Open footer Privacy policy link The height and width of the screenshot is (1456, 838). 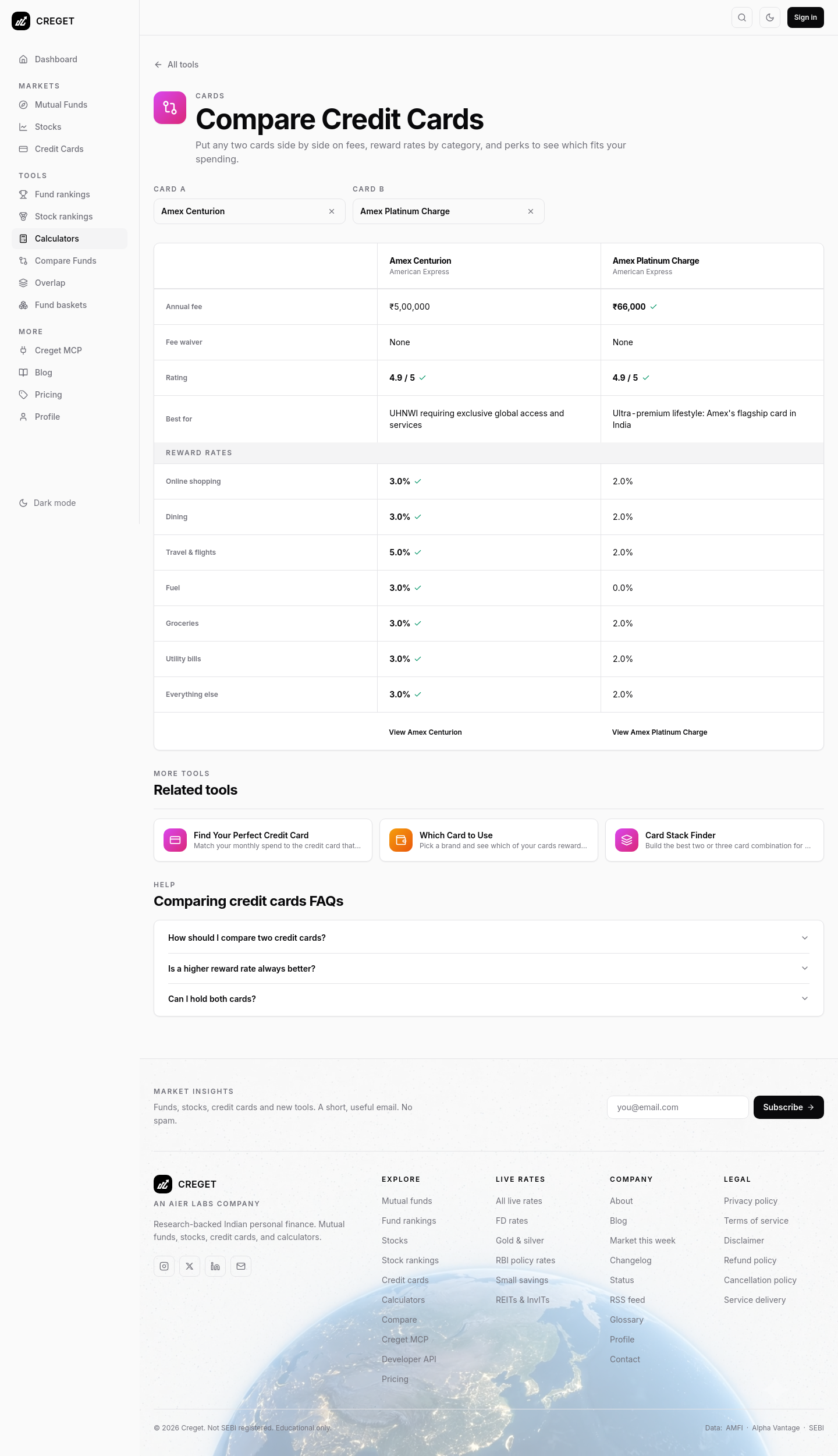coord(751,1201)
